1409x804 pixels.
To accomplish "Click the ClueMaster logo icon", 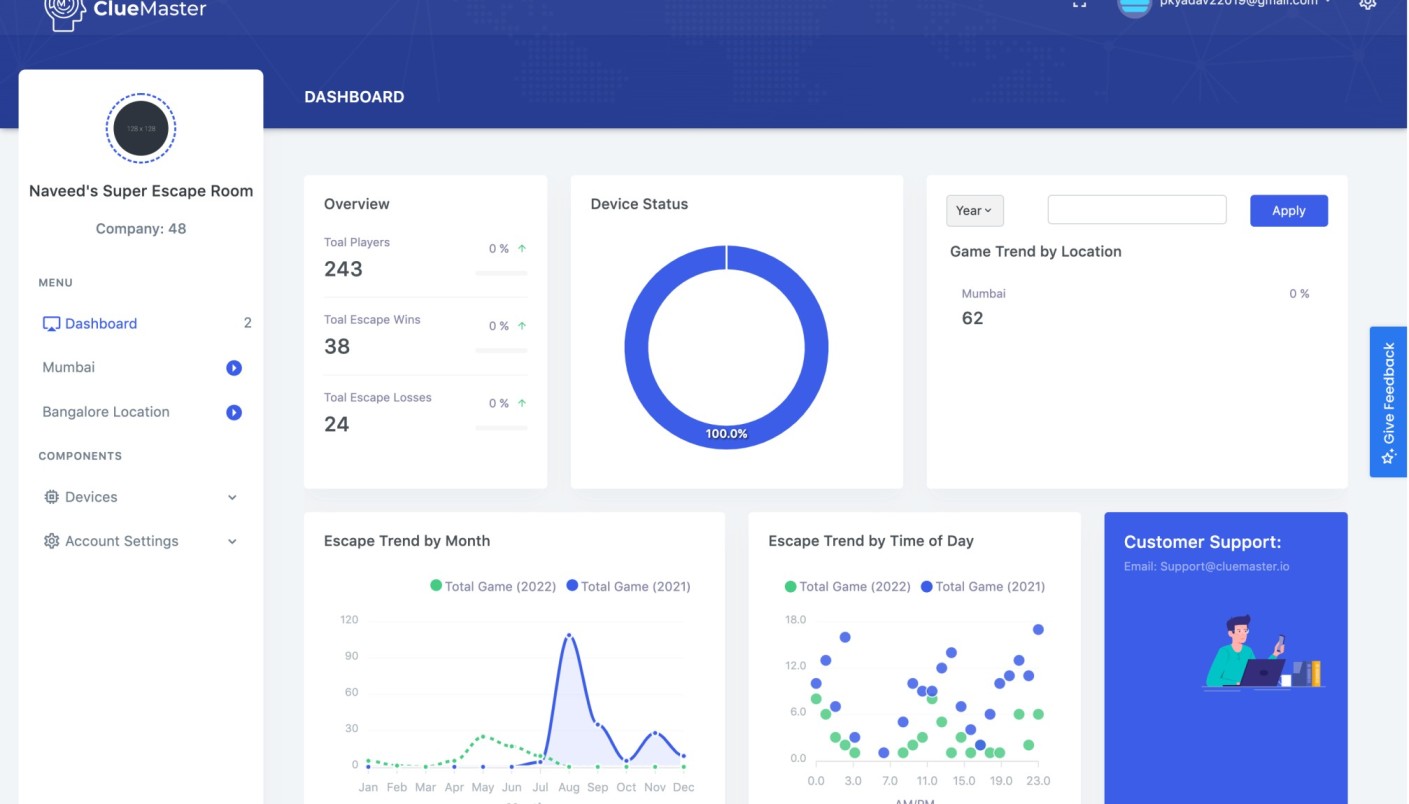I will [64, 12].
